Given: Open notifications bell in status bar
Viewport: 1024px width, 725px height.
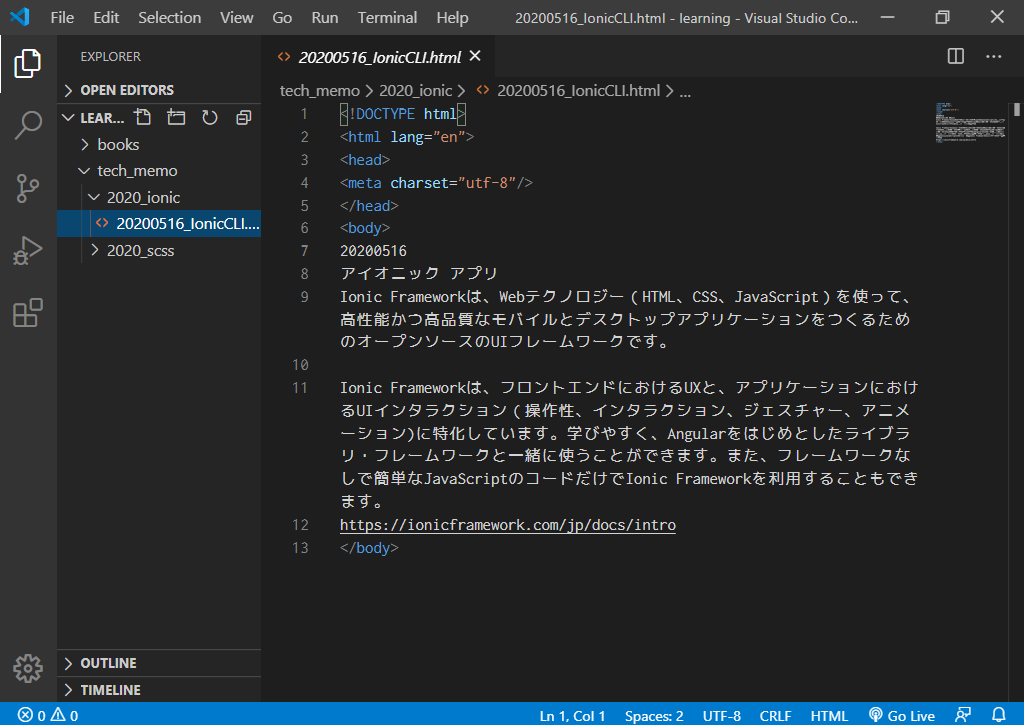Looking at the screenshot, I should [x=999, y=715].
